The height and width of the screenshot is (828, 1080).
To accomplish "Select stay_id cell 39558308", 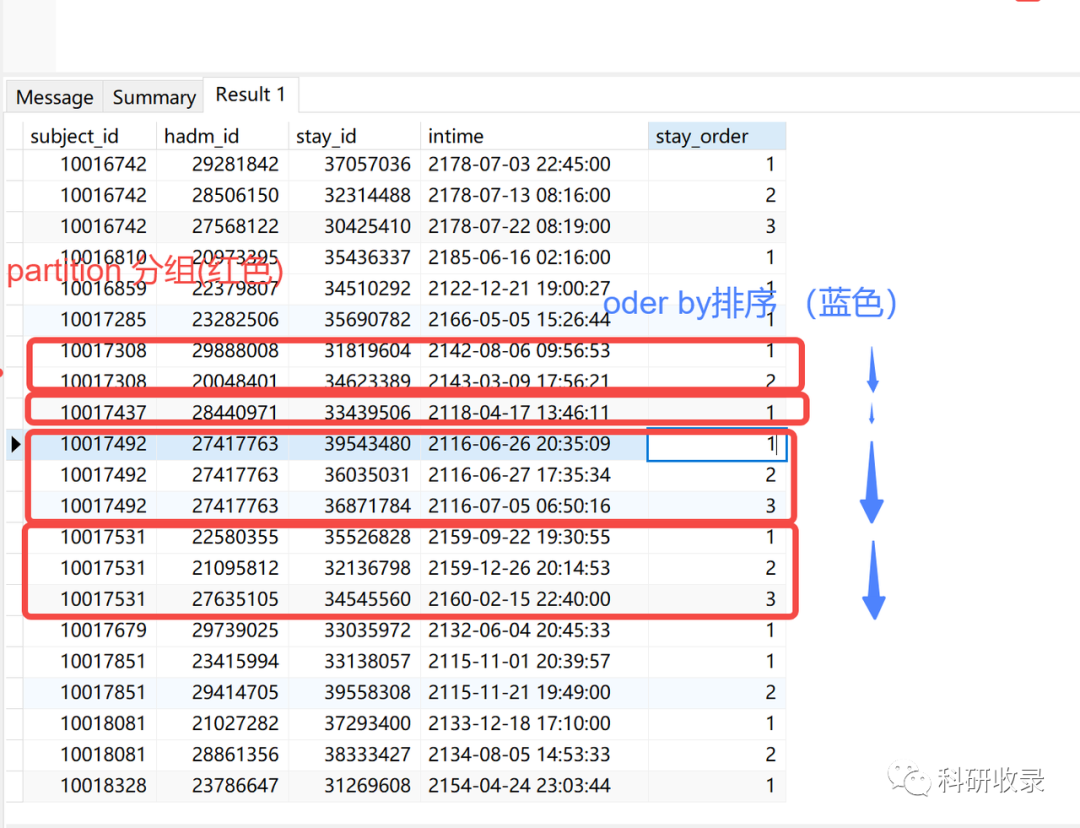I will pos(354,692).
